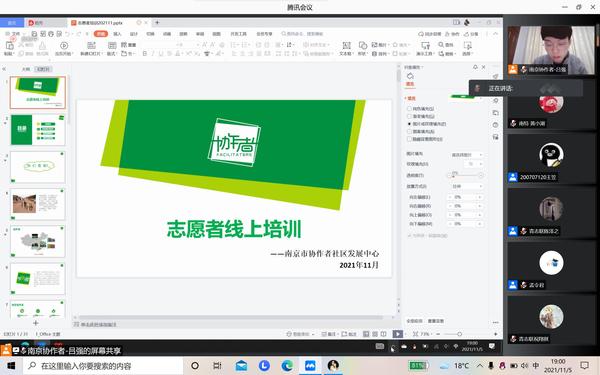Expand the texture fill dropdown
The image size is (600, 375).
pos(473,164)
